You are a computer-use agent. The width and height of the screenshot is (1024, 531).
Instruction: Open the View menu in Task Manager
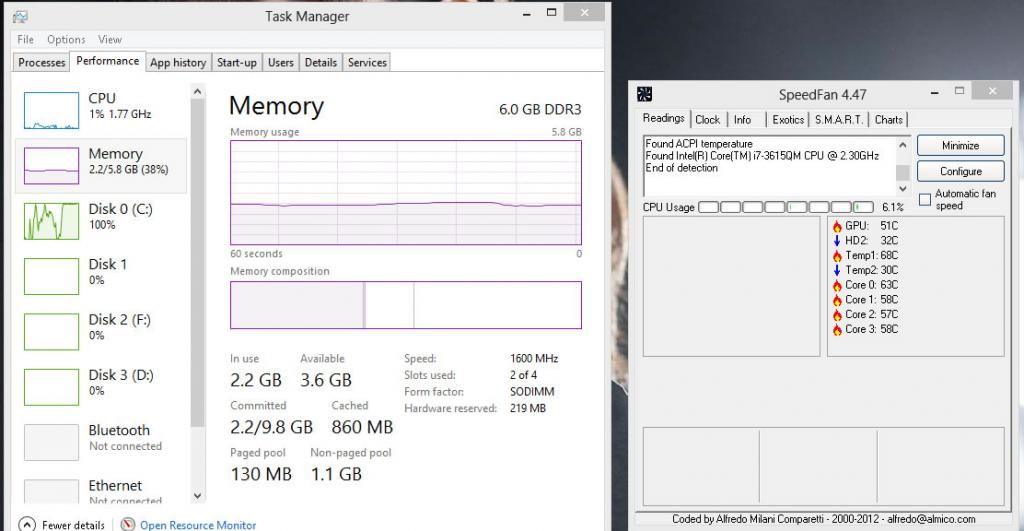pyautogui.click(x=110, y=39)
